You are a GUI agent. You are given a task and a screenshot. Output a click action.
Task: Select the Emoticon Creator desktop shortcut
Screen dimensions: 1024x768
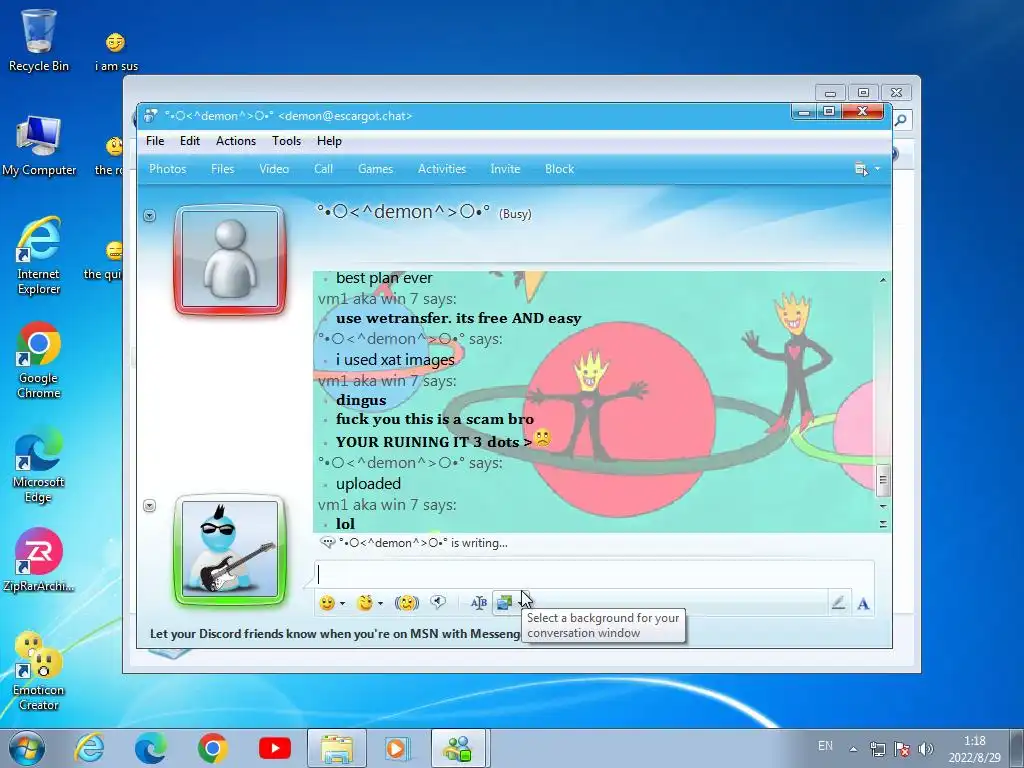[x=39, y=671]
